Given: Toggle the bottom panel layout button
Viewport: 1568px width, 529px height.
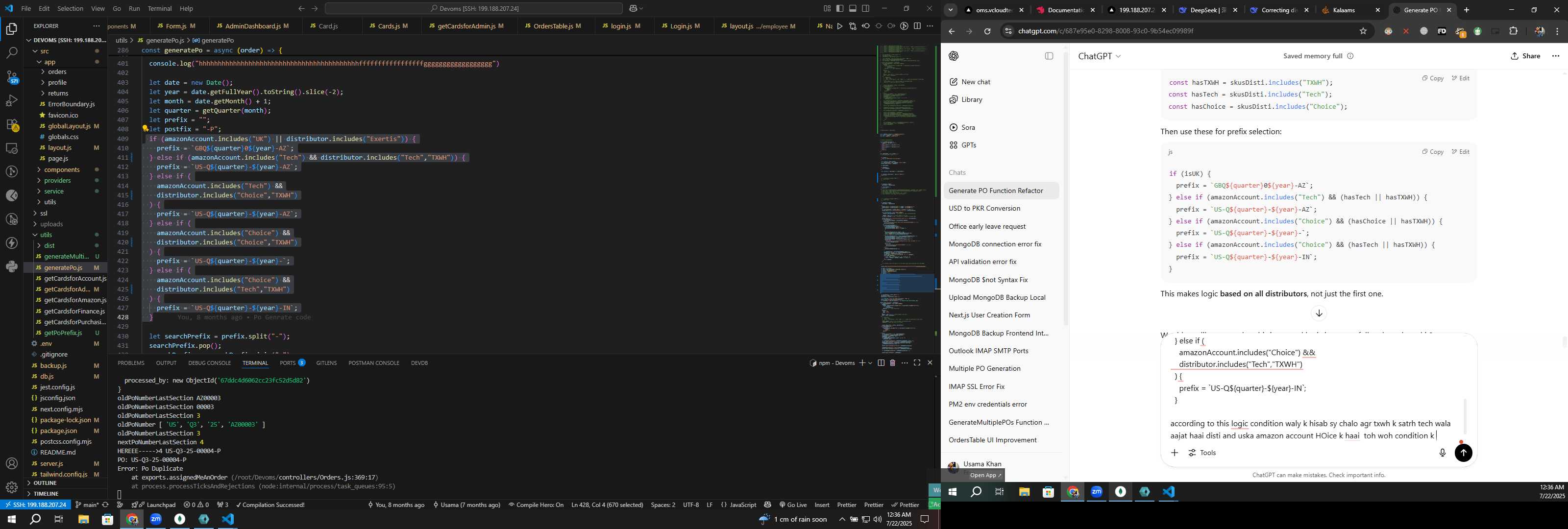Looking at the screenshot, I should point(853,8).
